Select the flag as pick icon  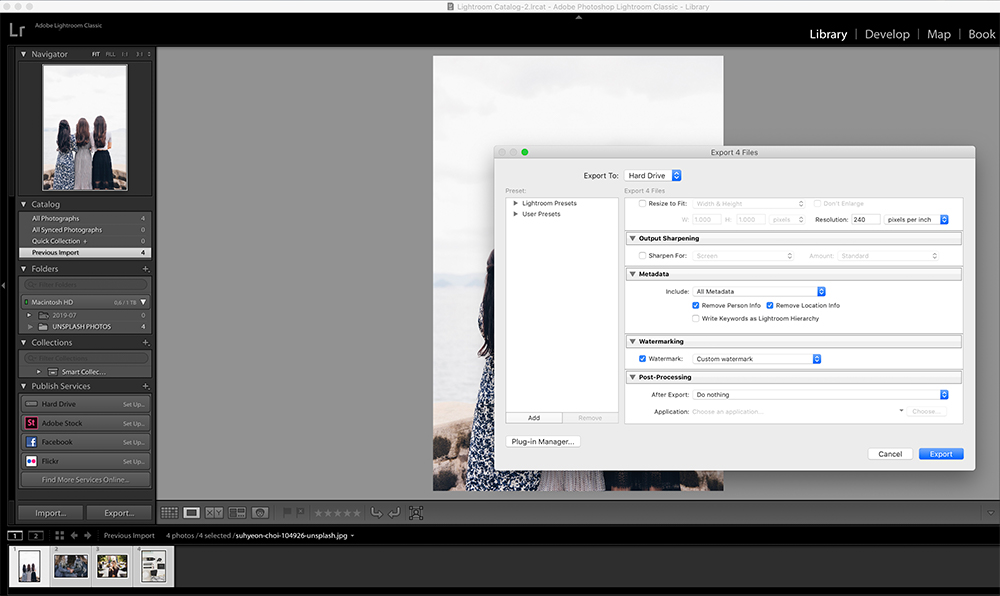point(286,512)
